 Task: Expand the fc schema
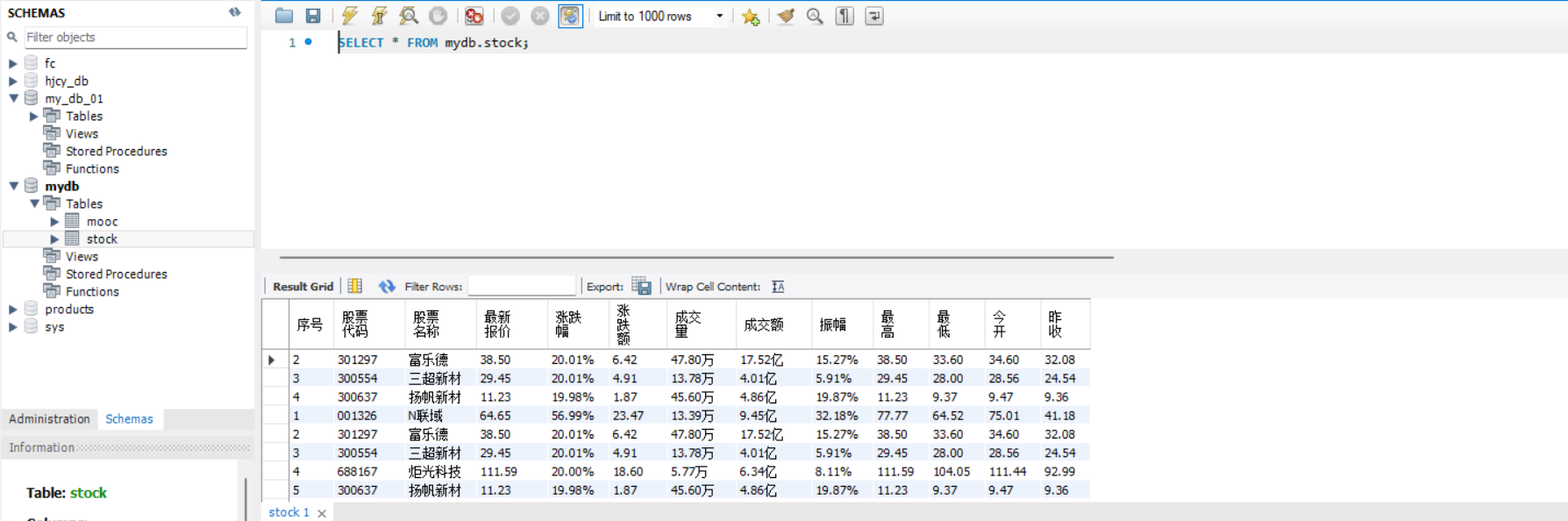pos(13,63)
